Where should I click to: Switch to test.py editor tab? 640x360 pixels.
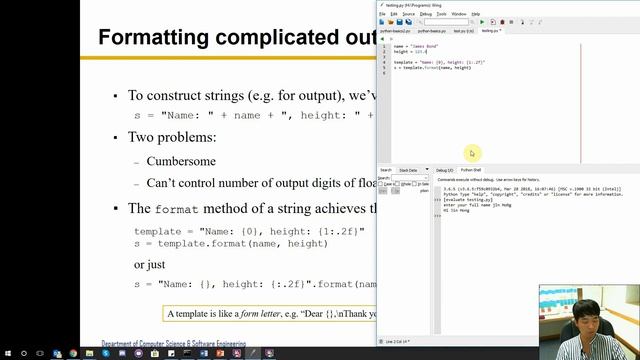[464, 31]
